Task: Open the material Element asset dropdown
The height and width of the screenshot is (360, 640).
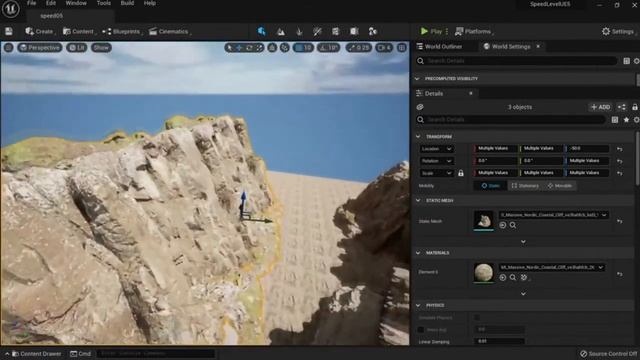Action: click(x=551, y=267)
